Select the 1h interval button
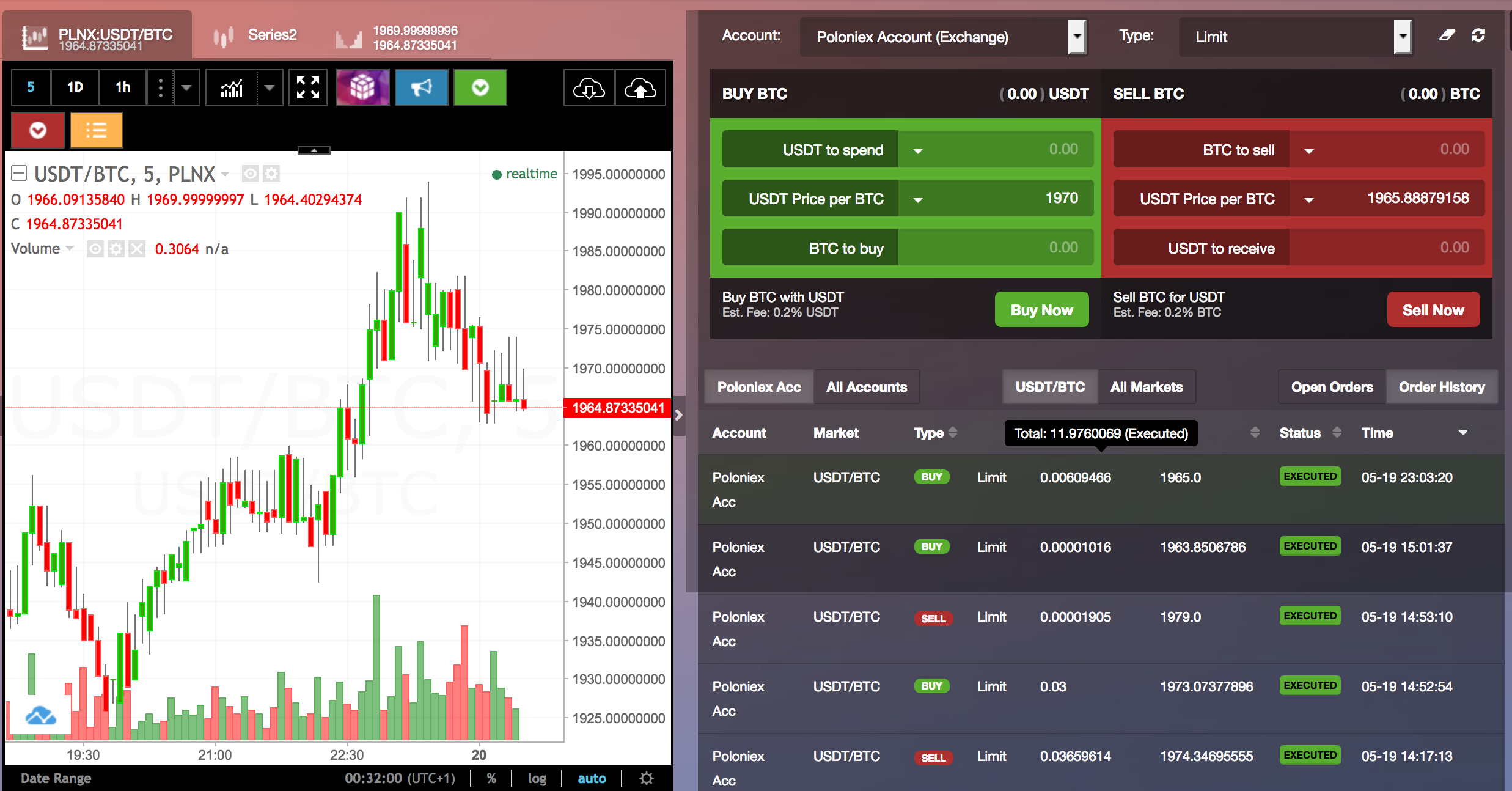Image resolution: width=1512 pixels, height=791 pixels. click(x=123, y=87)
